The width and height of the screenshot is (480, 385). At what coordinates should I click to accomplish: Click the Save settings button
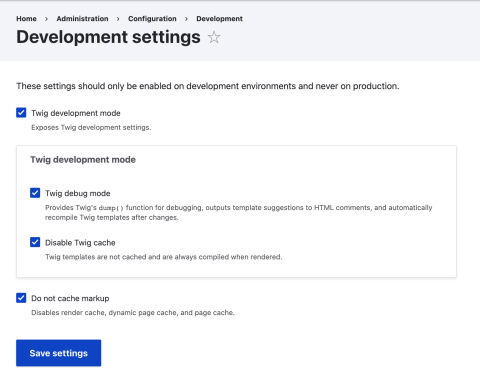[x=59, y=353]
